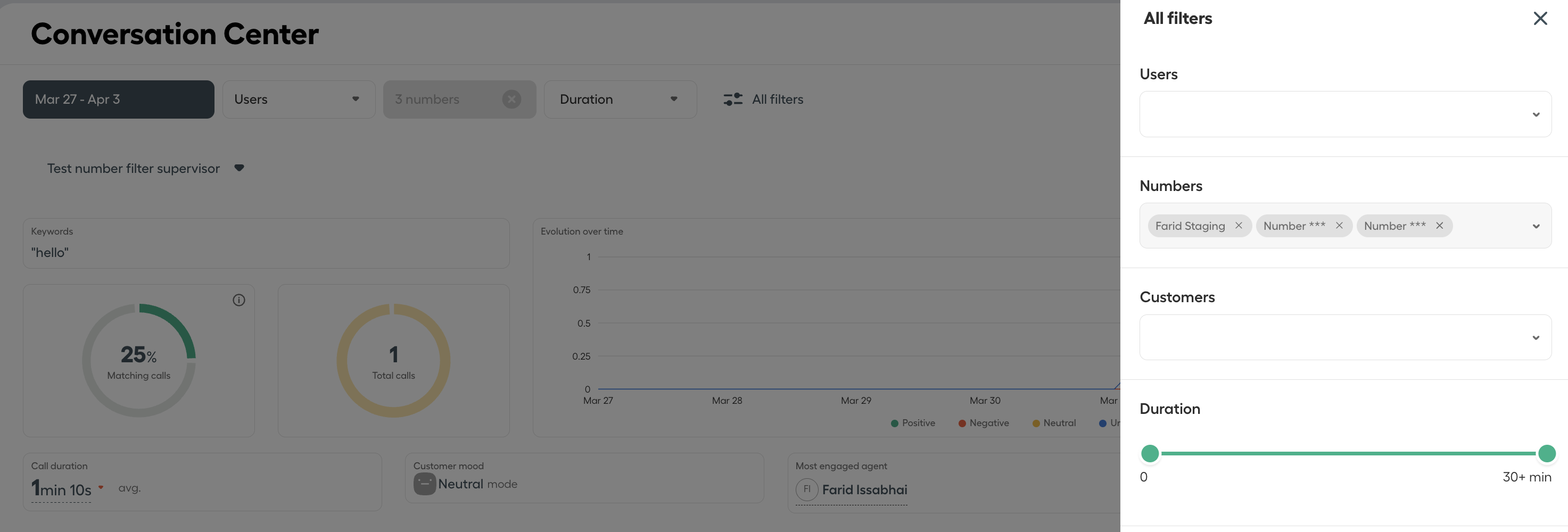Click the Duration slider maximum handle
The image size is (1568, 532).
1547,453
